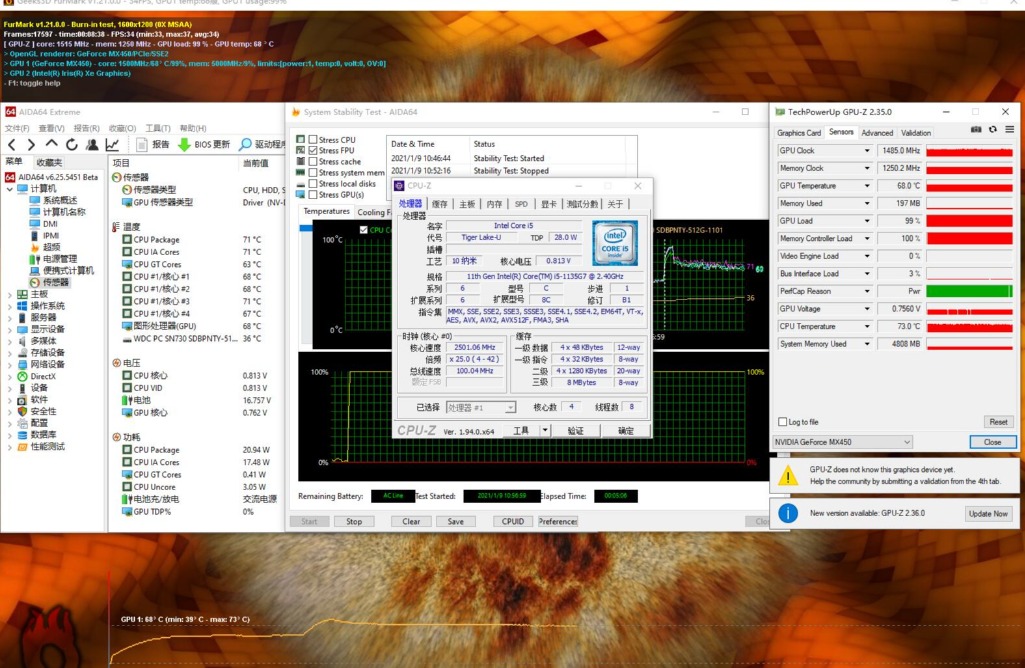The height and width of the screenshot is (668, 1025).
Task: Stop the stability test
Action: pos(354,521)
